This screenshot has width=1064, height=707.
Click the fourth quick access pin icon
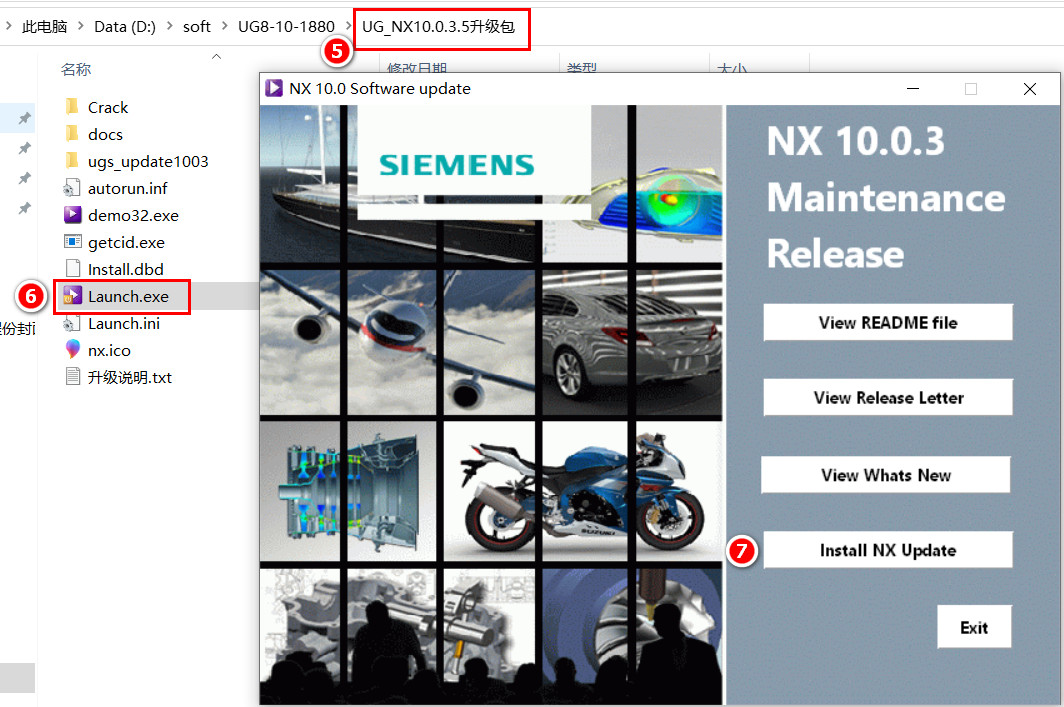tap(24, 208)
